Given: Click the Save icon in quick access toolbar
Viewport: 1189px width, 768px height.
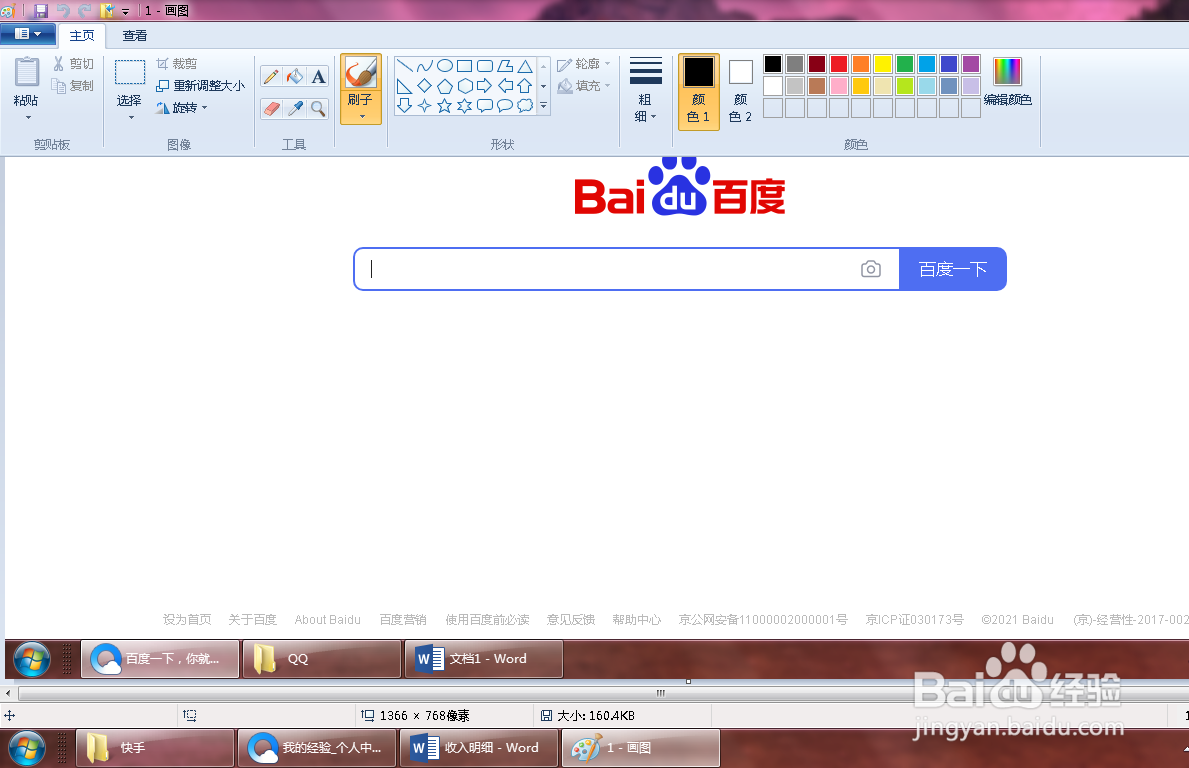Looking at the screenshot, I should [x=41, y=11].
